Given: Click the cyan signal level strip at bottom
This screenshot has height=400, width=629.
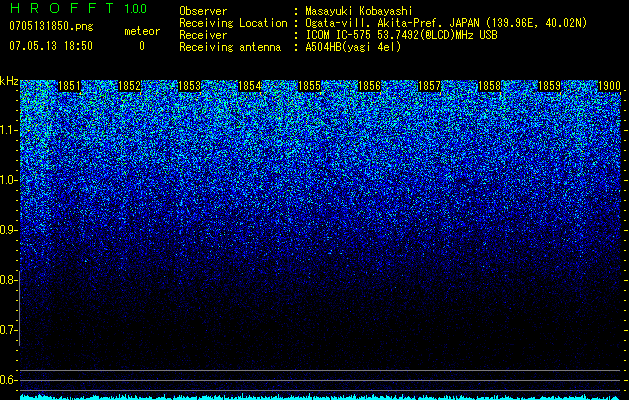Looking at the screenshot, I should point(320,397).
